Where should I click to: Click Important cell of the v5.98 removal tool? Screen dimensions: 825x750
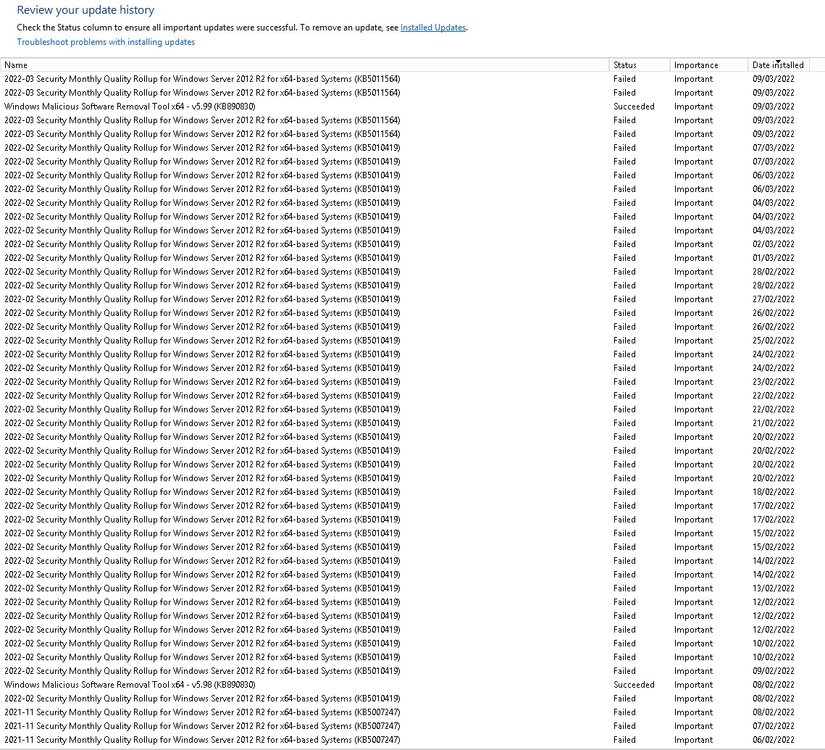pyautogui.click(x=693, y=685)
